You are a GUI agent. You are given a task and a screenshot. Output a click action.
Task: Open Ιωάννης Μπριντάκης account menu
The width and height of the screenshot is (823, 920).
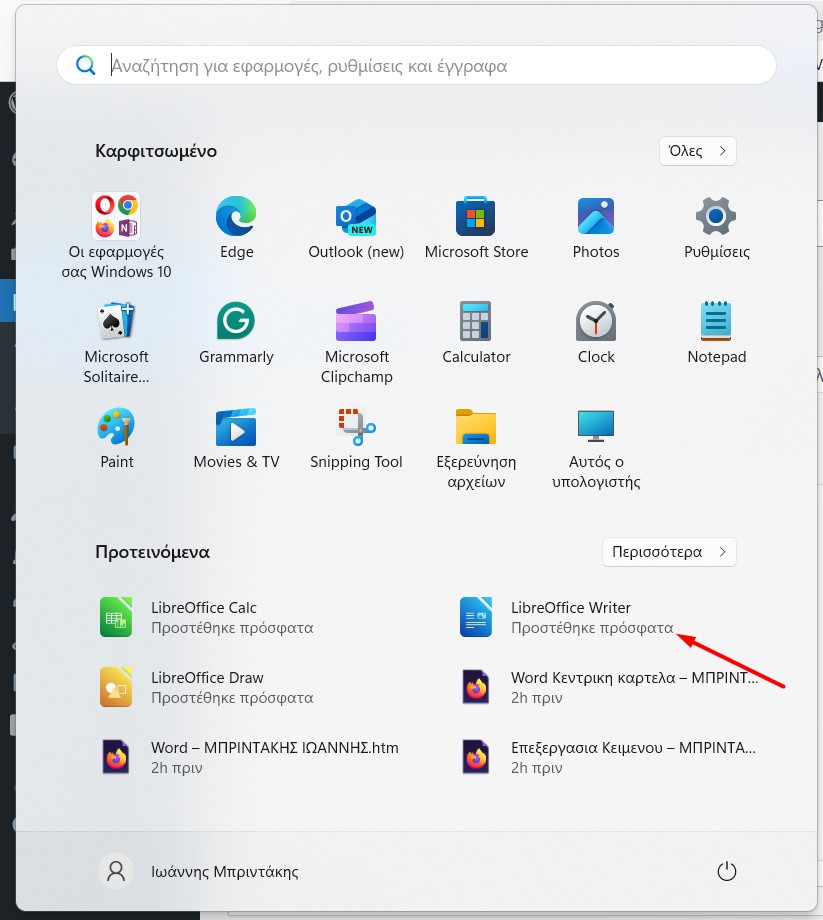[x=198, y=871]
